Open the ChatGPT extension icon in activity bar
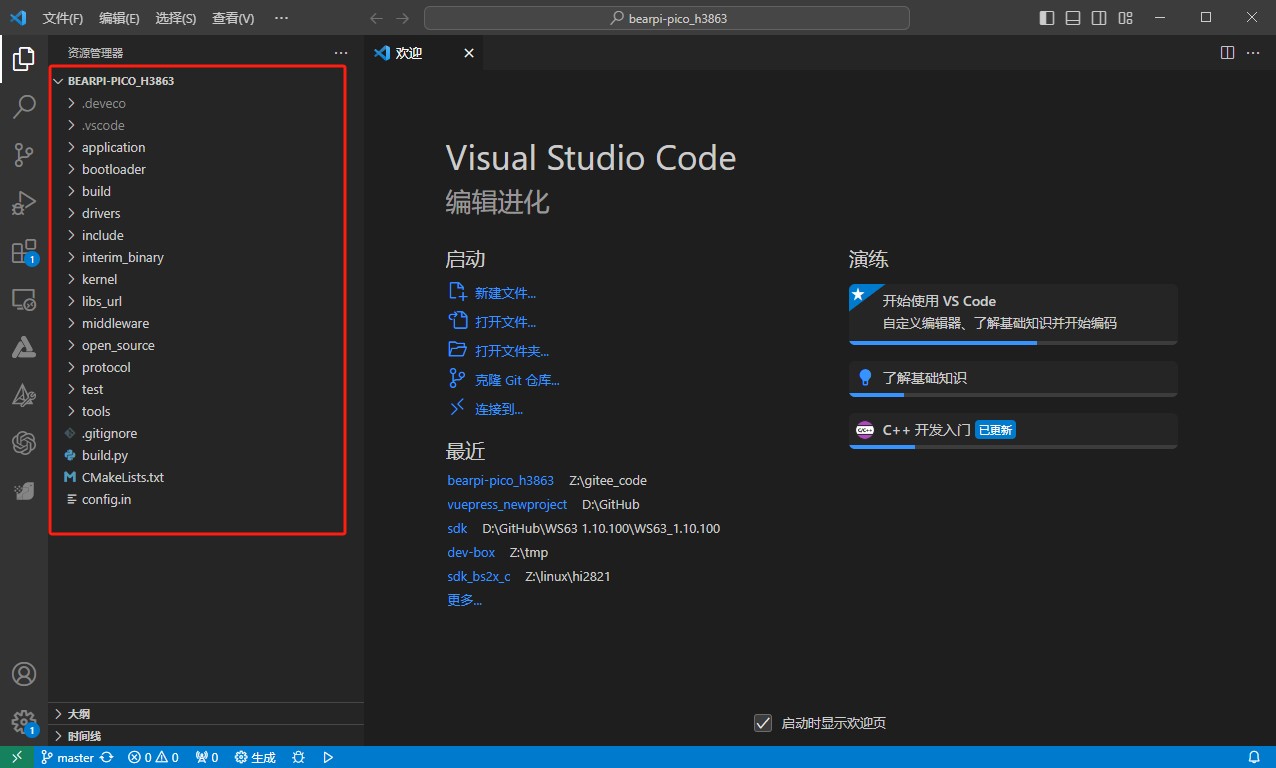The height and width of the screenshot is (768, 1276). point(24,443)
